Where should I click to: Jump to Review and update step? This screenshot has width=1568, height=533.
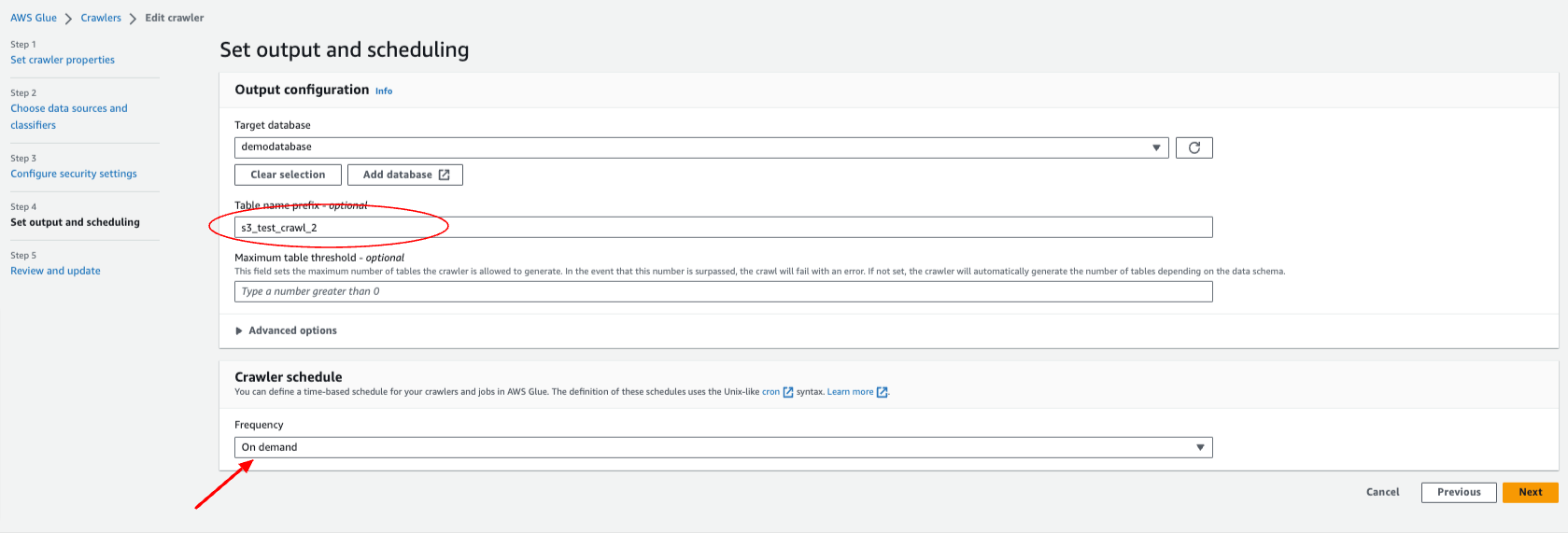click(55, 271)
